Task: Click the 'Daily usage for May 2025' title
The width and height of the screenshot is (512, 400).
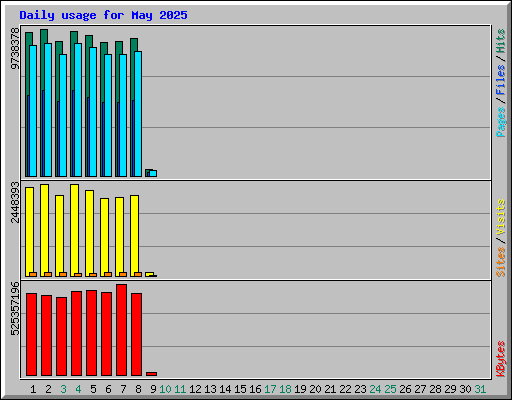Action: coord(103,15)
